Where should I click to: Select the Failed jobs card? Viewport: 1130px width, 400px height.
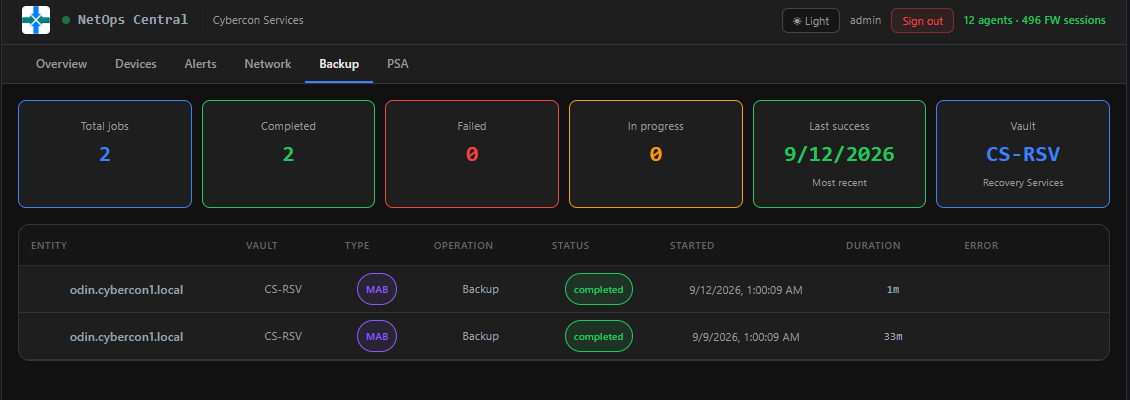pyautogui.click(x=472, y=154)
